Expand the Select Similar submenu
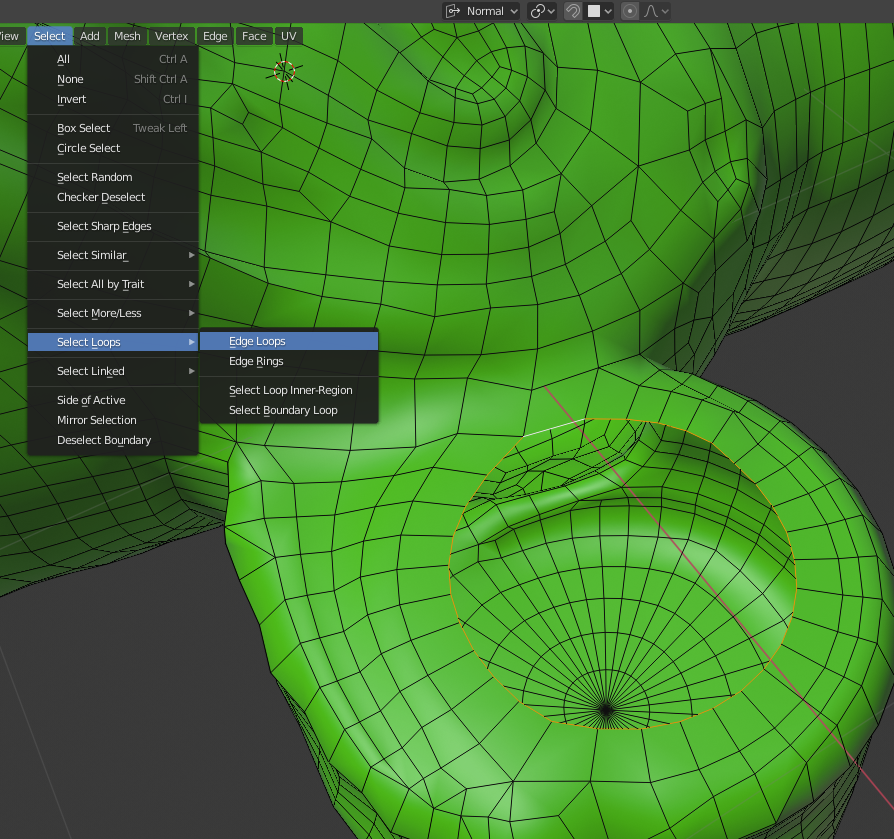Viewport: 894px width, 839px height. point(113,255)
